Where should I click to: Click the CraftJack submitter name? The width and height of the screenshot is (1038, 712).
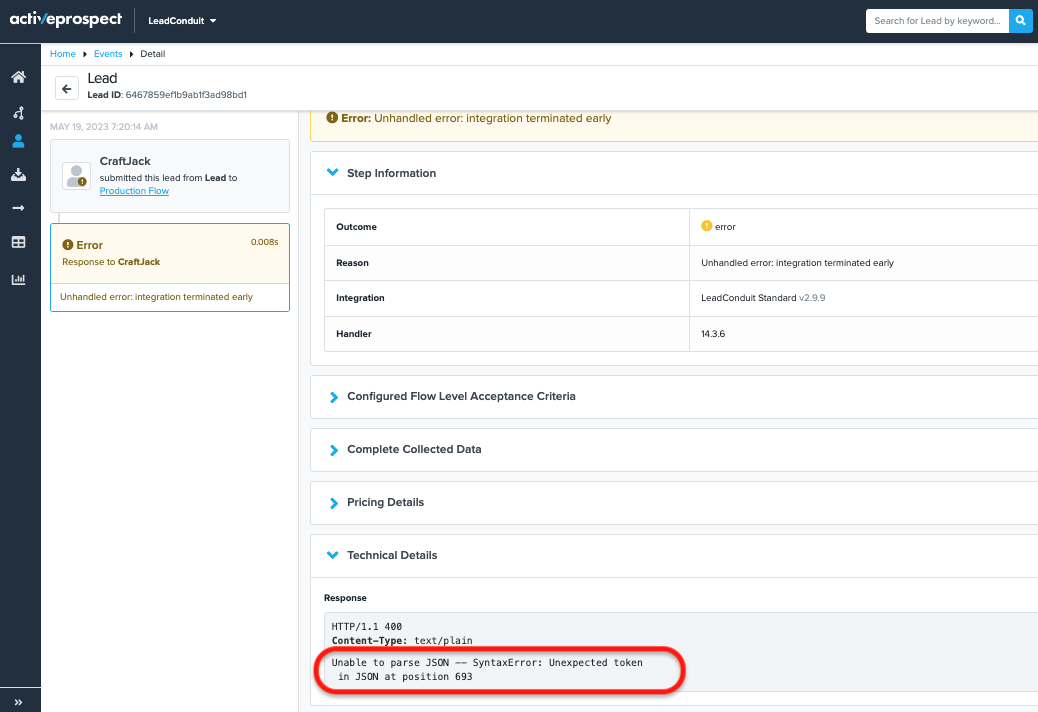coord(125,161)
